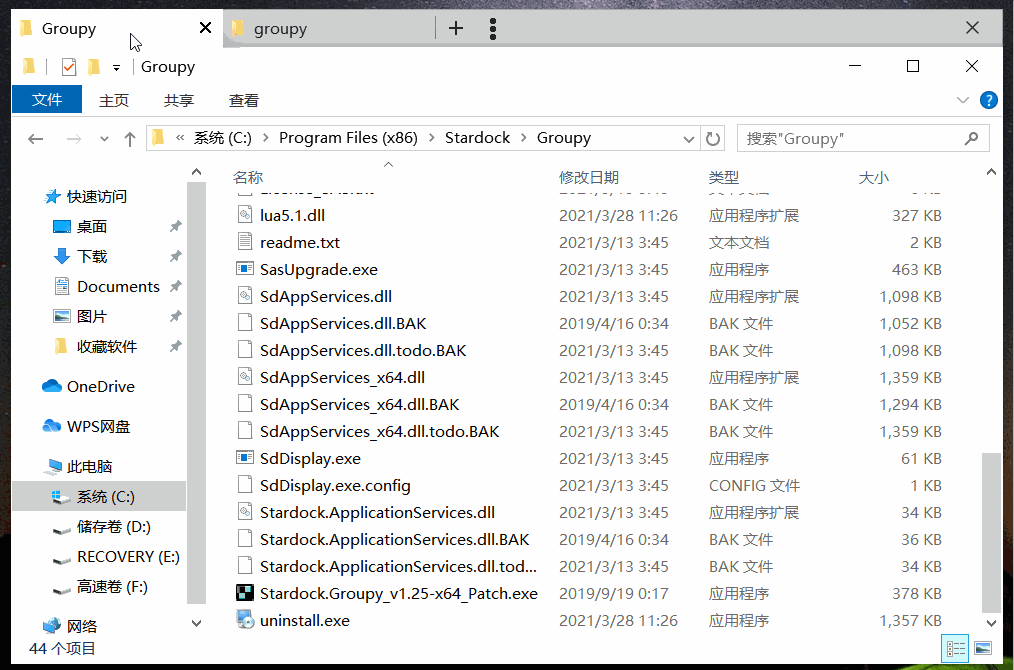This screenshot has height=670, width=1014.
Task: Select the SdAppServices.dll.BAK file name
Action: (x=343, y=323)
